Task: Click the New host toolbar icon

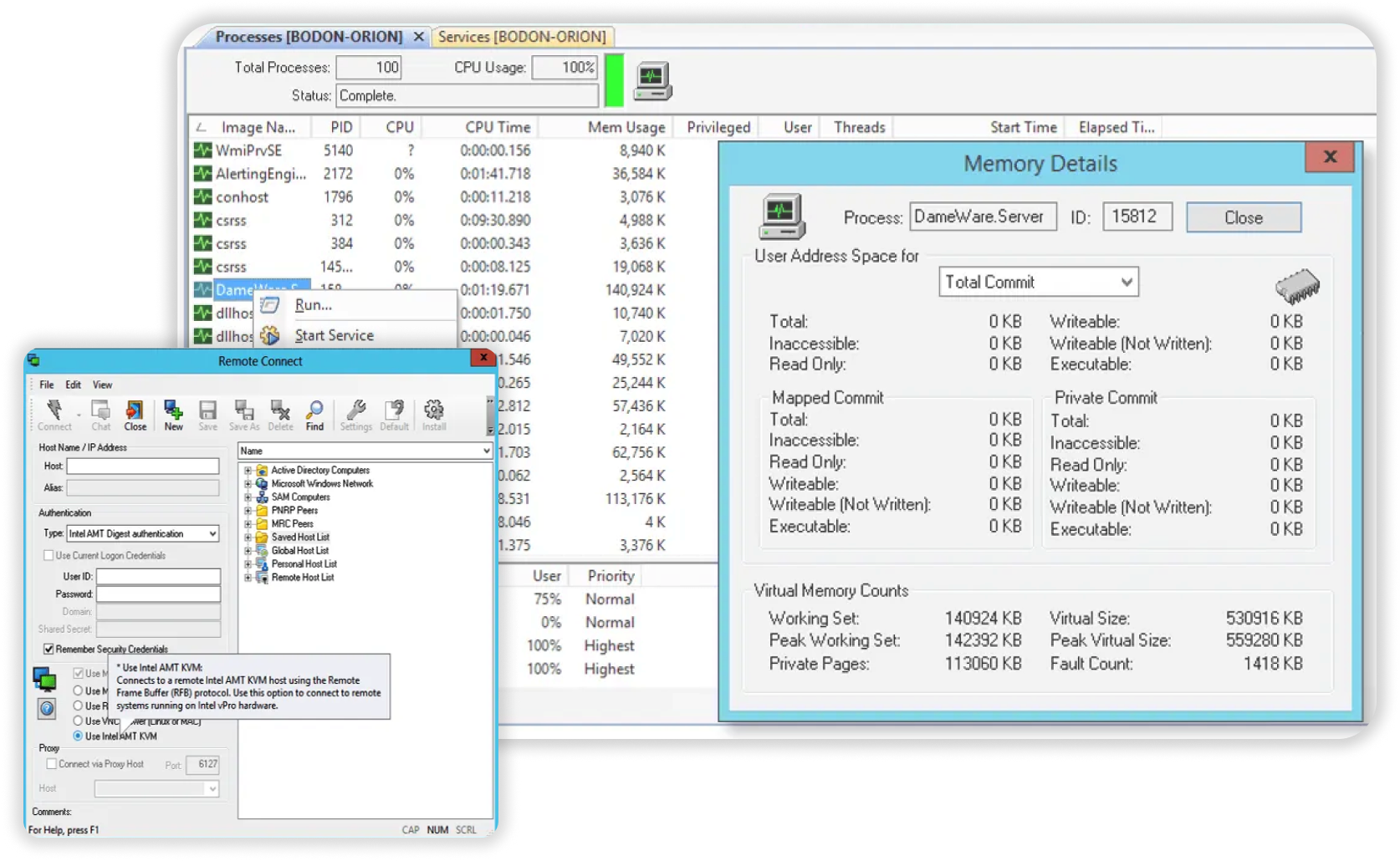Action: point(173,410)
